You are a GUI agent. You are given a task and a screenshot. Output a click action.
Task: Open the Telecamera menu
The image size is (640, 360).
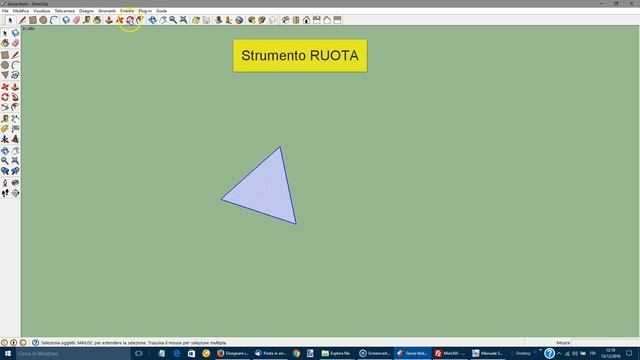pos(64,11)
